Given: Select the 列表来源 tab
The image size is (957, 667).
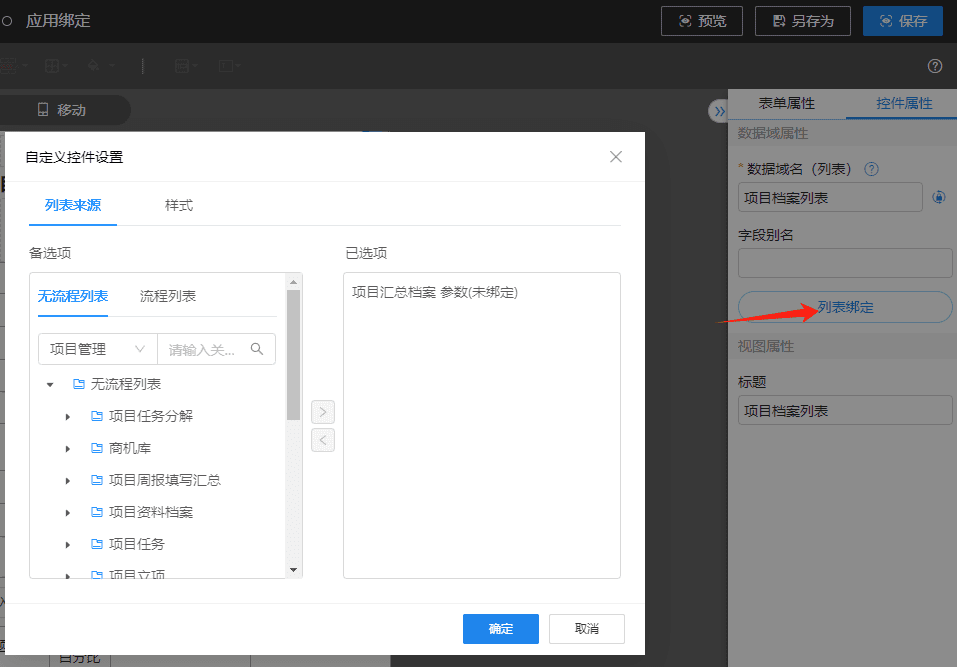Looking at the screenshot, I should (73, 205).
